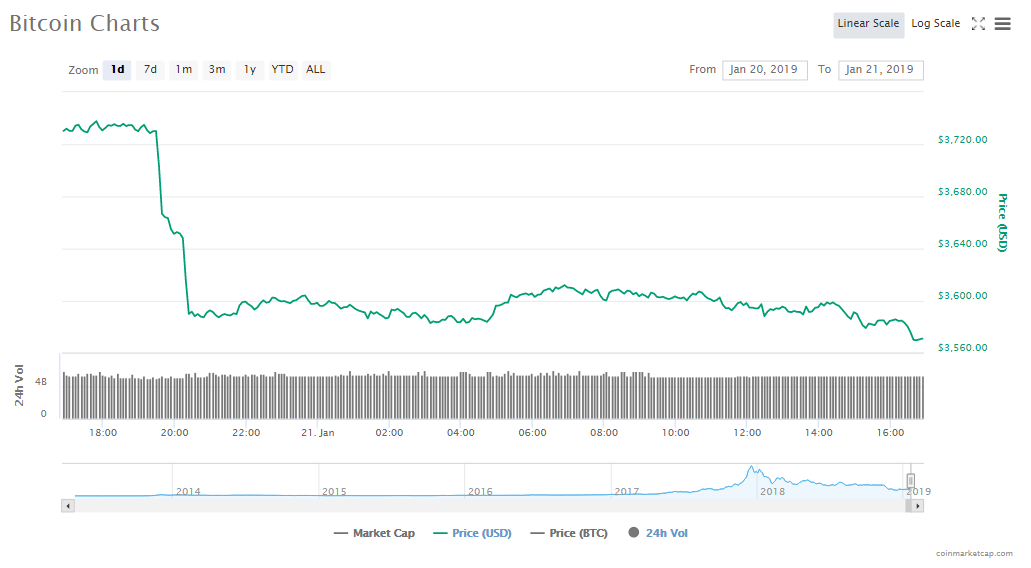
Task: Click the navigator right scroll arrow
Action: click(917, 506)
